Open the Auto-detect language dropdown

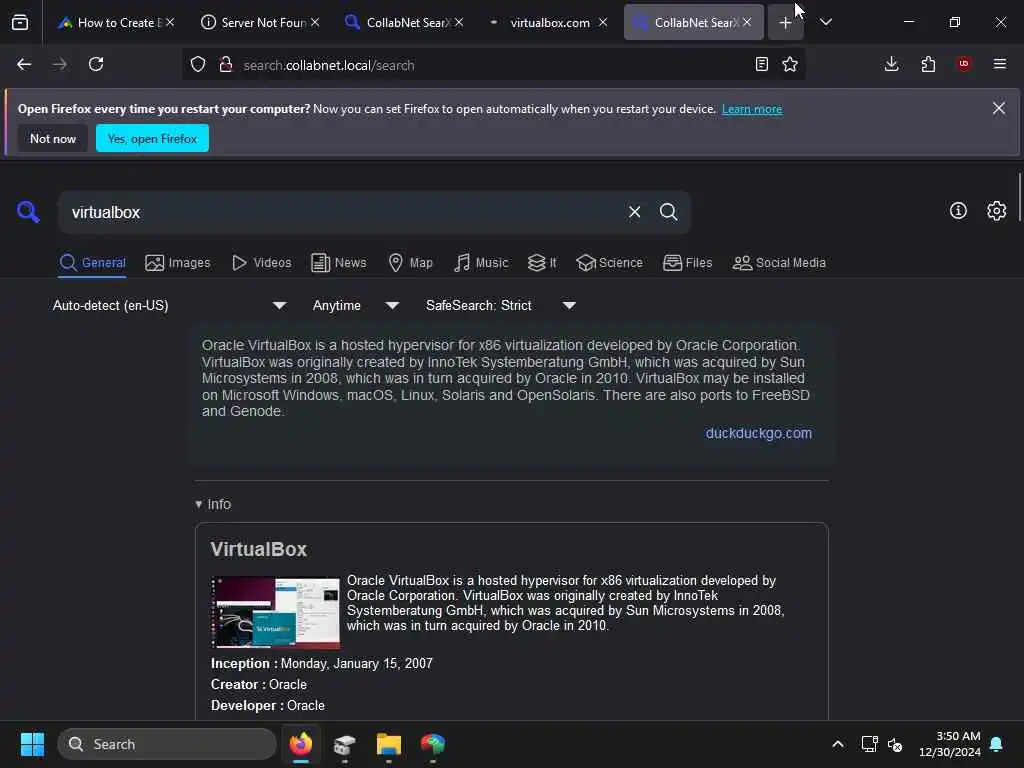pos(170,305)
